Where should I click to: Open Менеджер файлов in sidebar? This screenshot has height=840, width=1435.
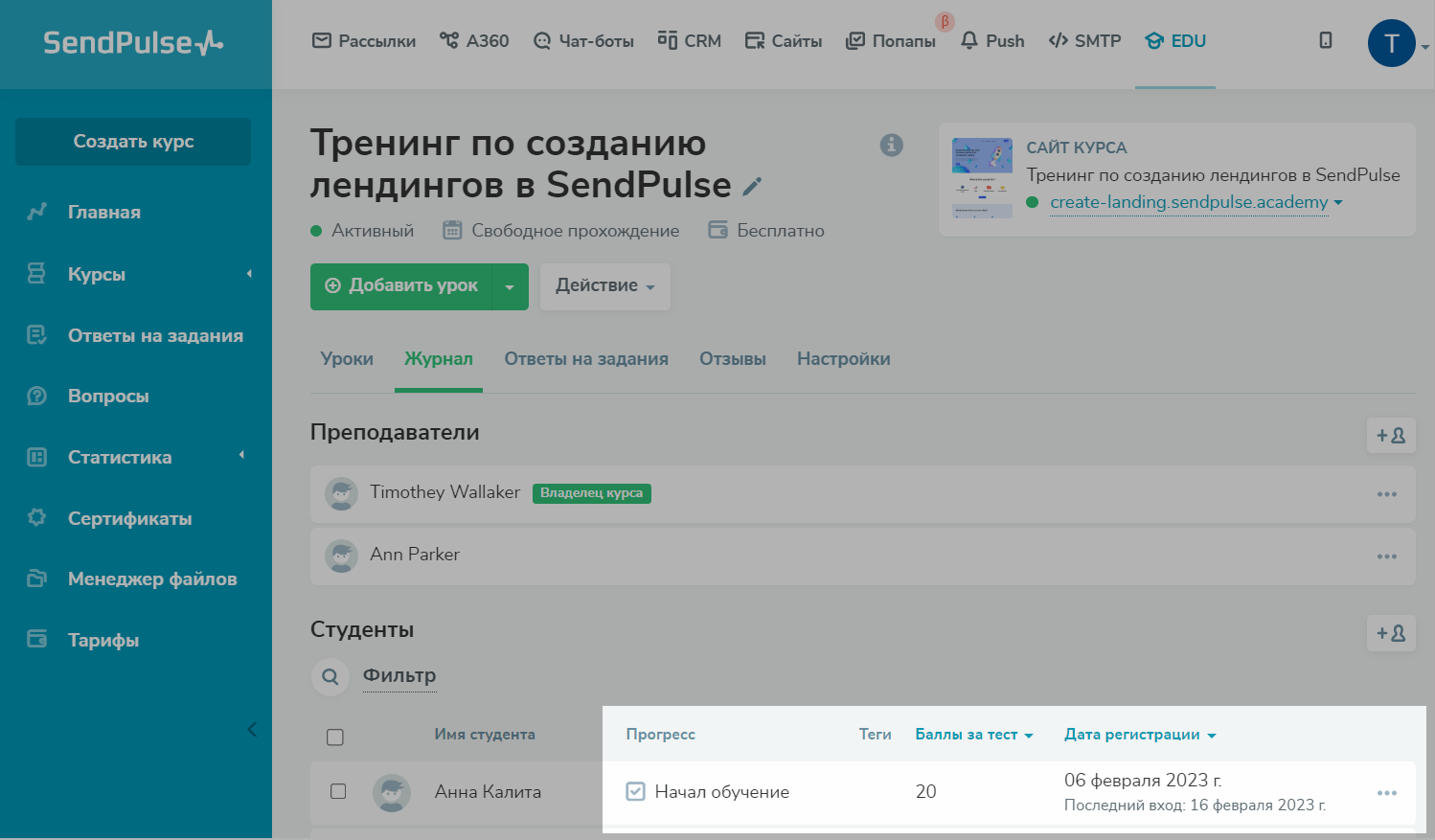coord(151,579)
